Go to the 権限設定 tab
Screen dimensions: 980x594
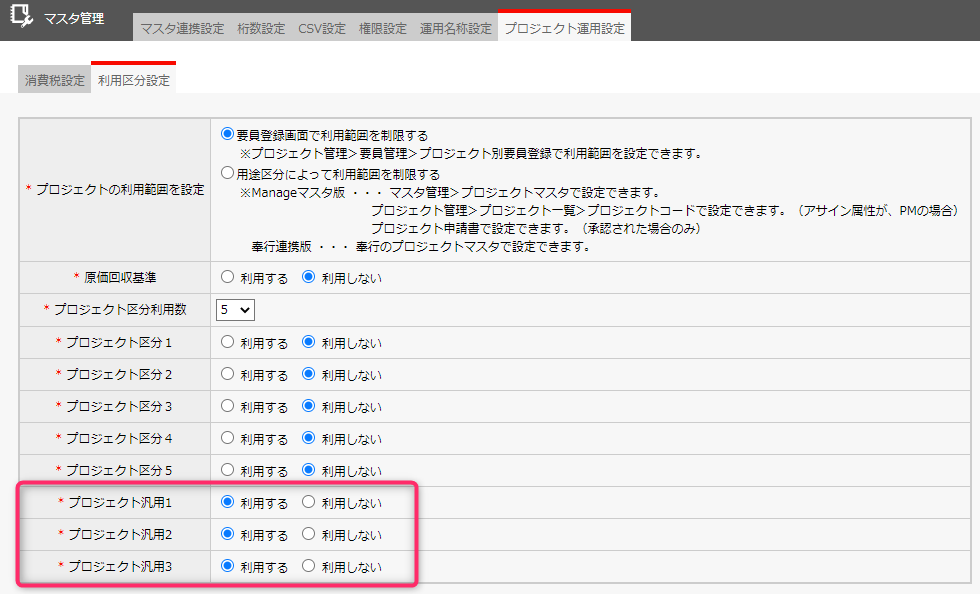click(x=383, y=28)
